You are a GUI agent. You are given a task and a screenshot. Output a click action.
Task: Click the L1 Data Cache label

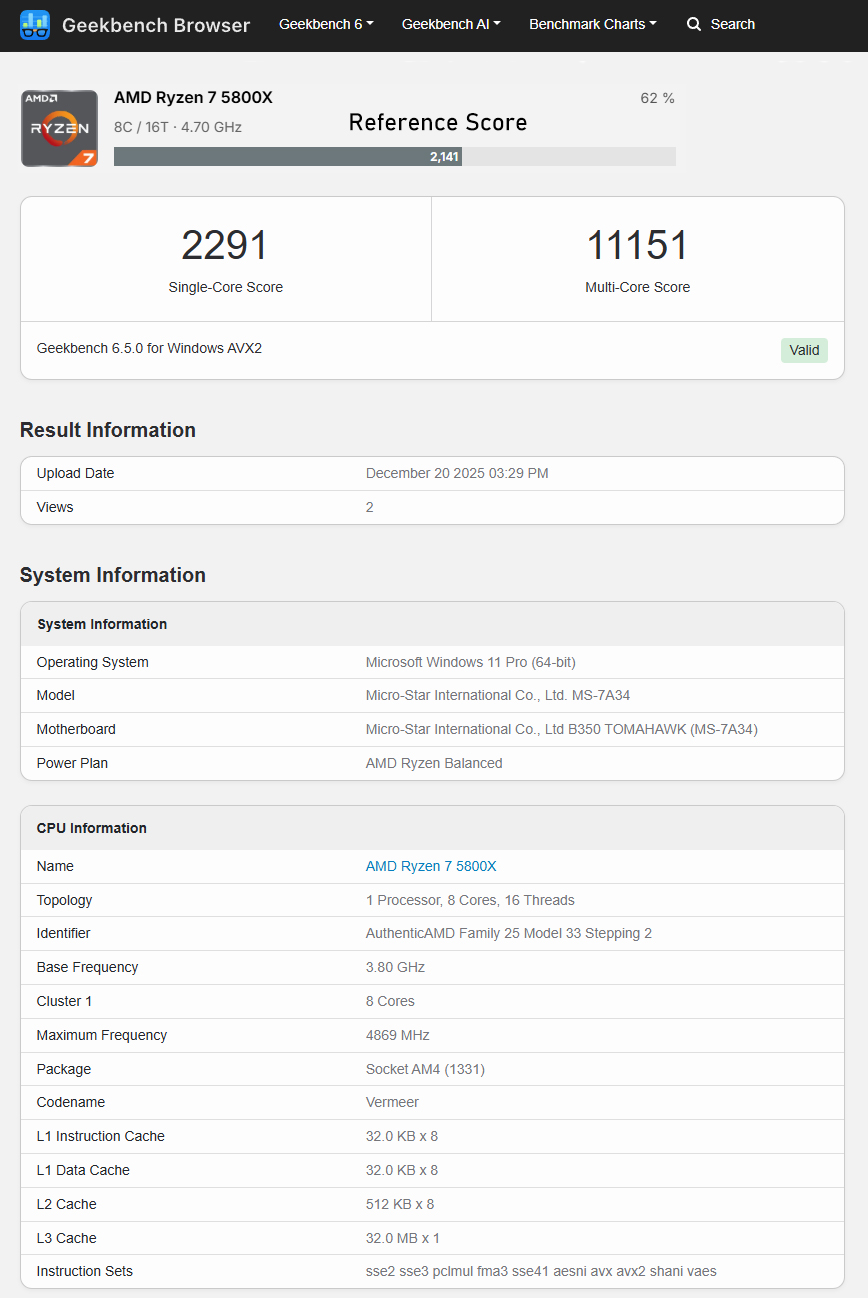point(83,1170)
